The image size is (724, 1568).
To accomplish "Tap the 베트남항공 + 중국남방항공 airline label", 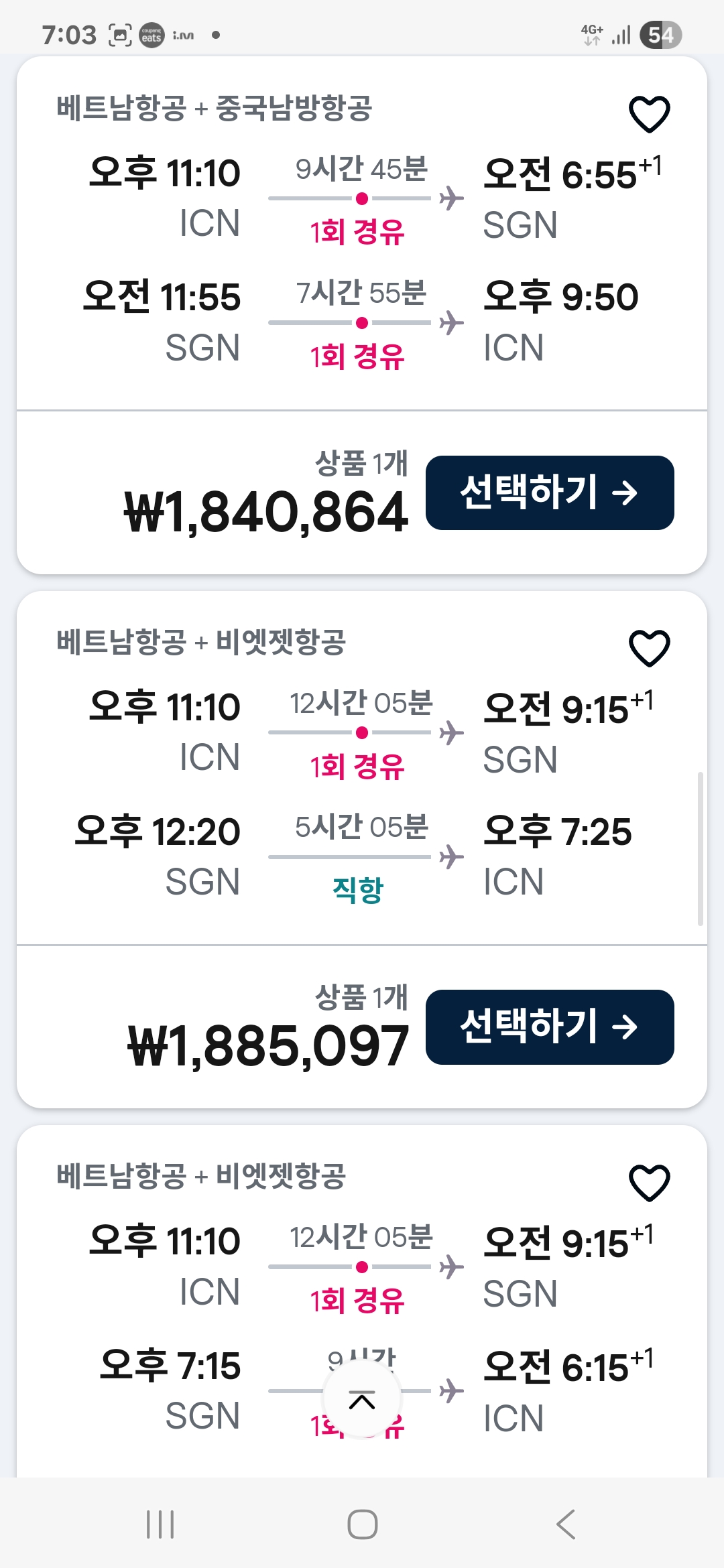I will tap(214, 109).
